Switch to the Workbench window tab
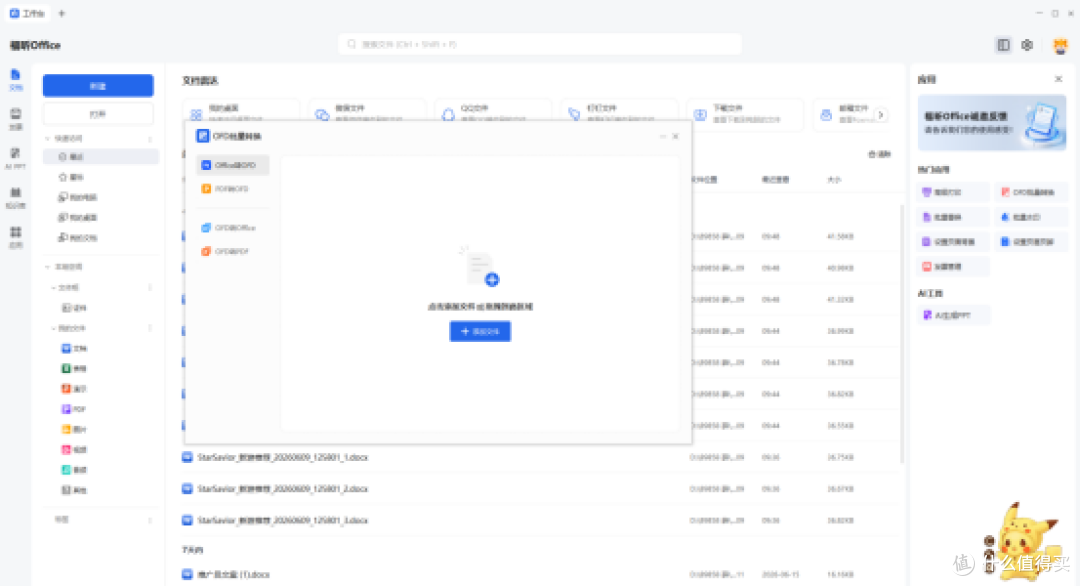 click(28, 13)
